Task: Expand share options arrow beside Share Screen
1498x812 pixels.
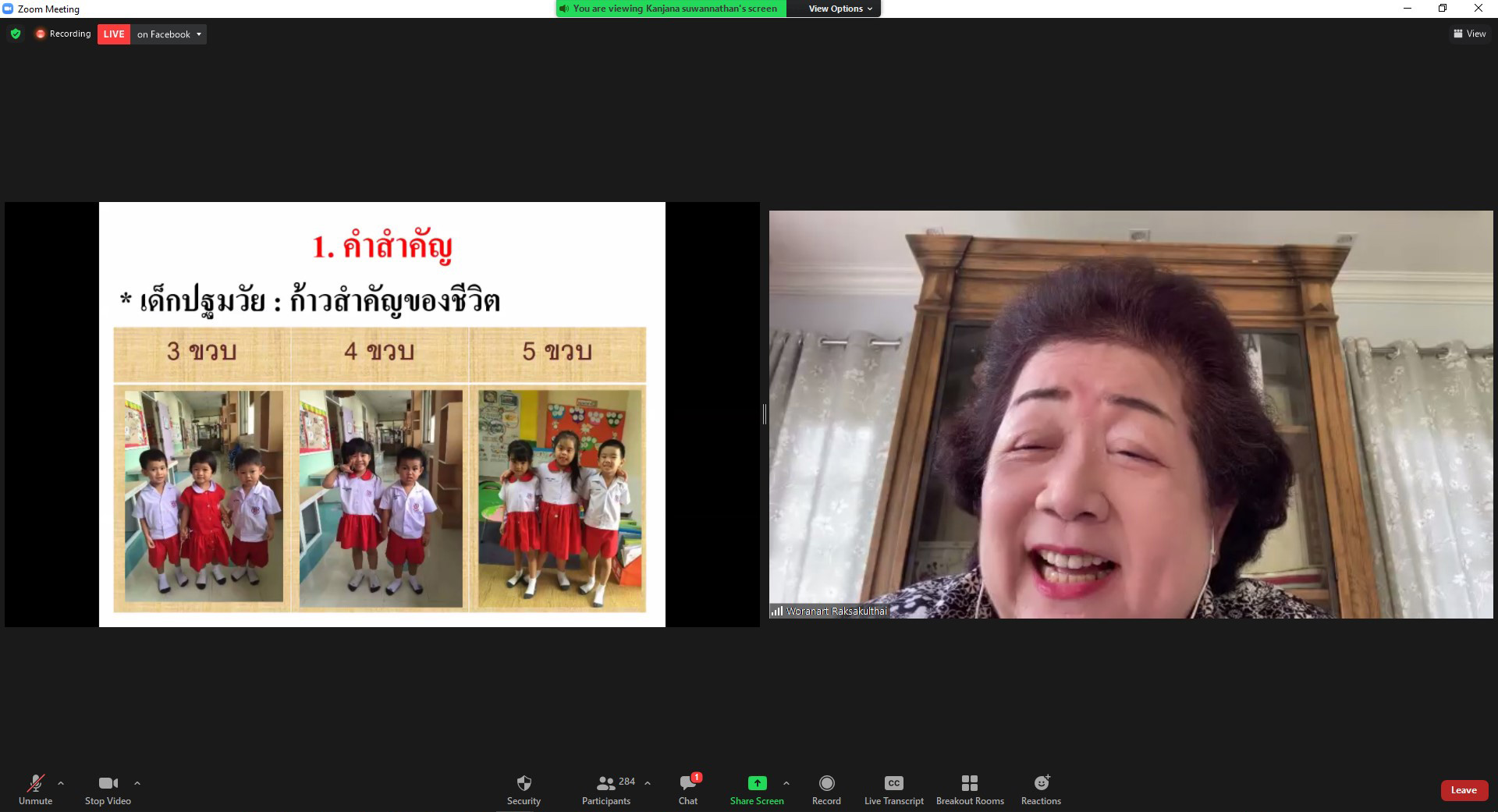Action: tap(786, 783)
